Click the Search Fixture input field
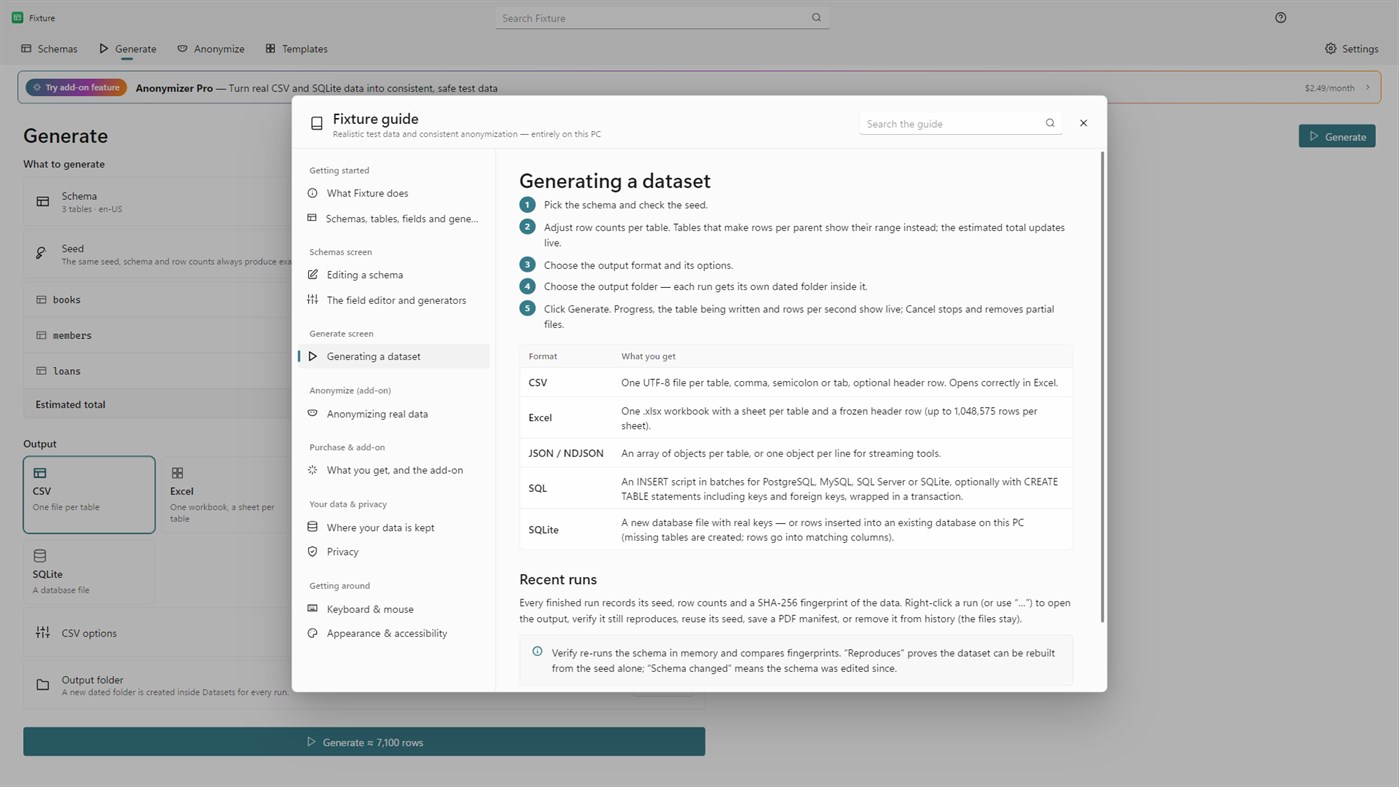This screenshot has width=1399, height=787. pos(662,18)
